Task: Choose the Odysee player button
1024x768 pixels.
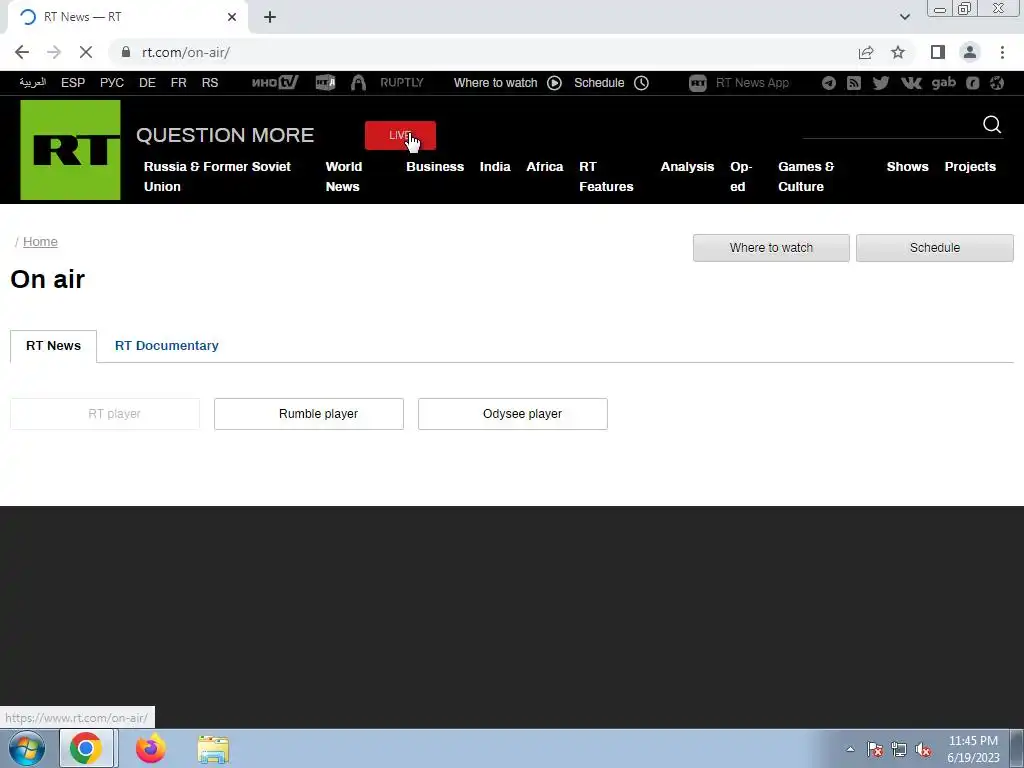Action: 513,413
